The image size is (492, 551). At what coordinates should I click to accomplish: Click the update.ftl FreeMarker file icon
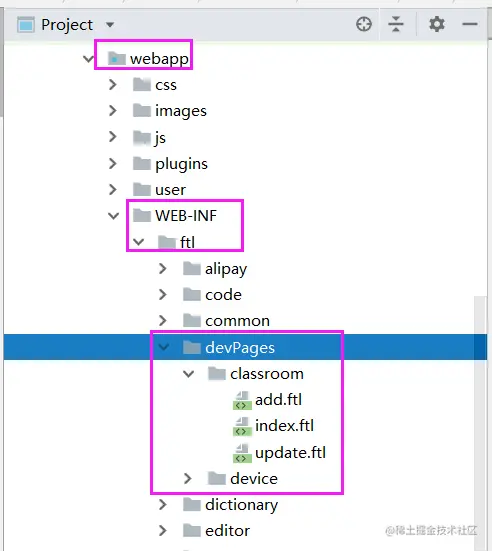pyautogui.click(x=242, y=453)
